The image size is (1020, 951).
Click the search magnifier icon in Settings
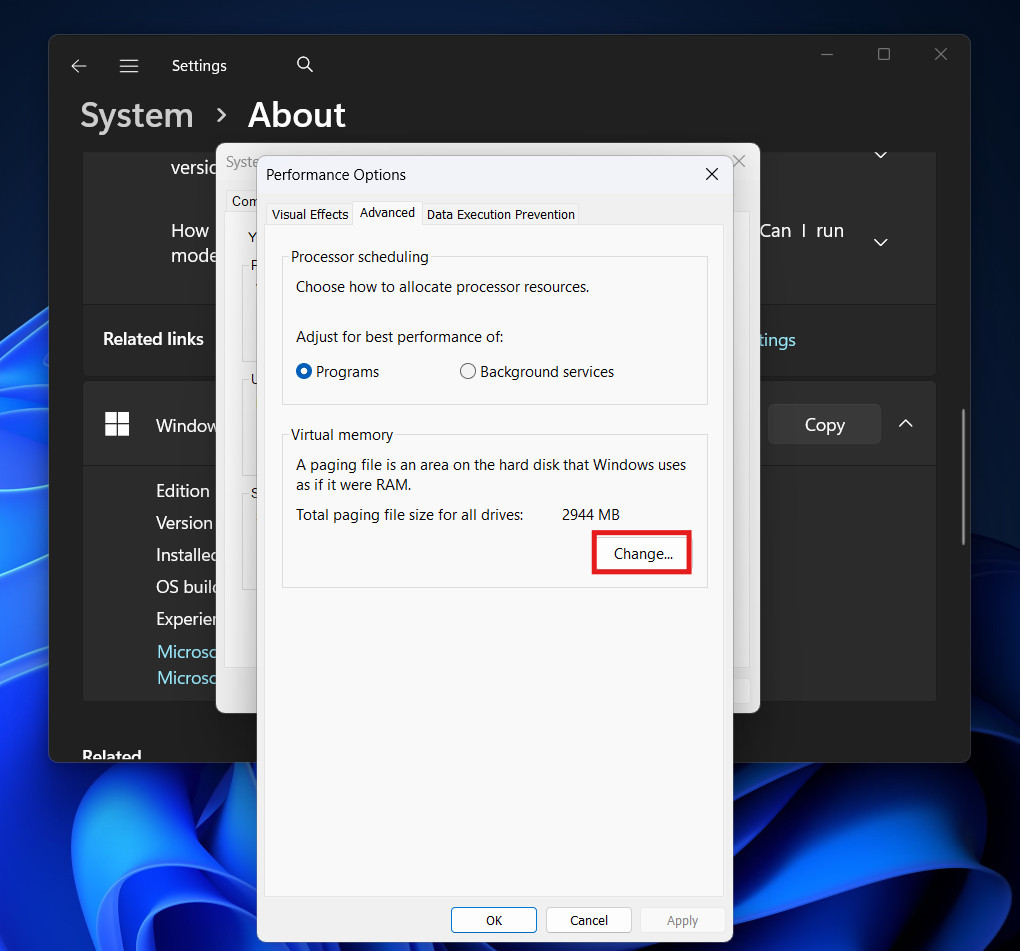point(305,65)
